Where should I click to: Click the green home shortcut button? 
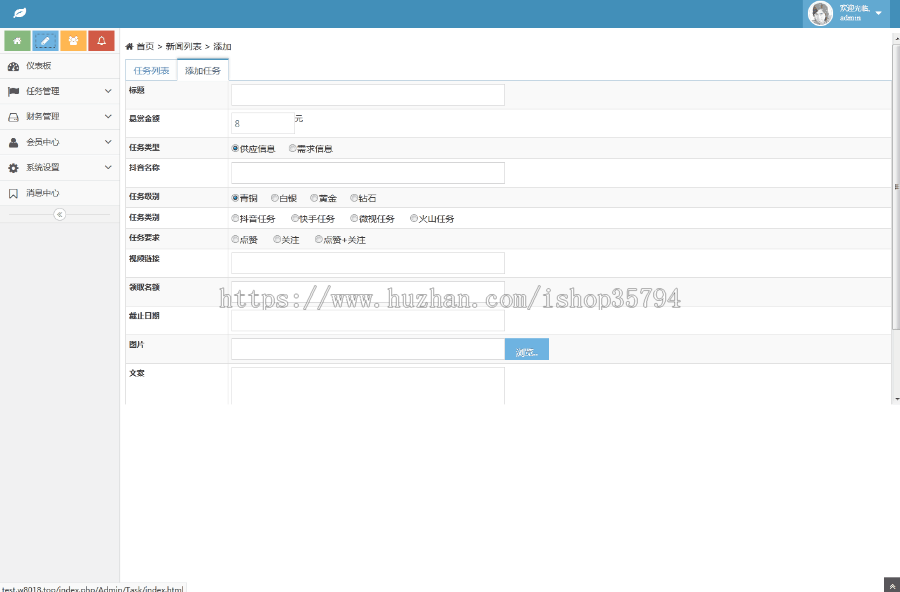17,41
